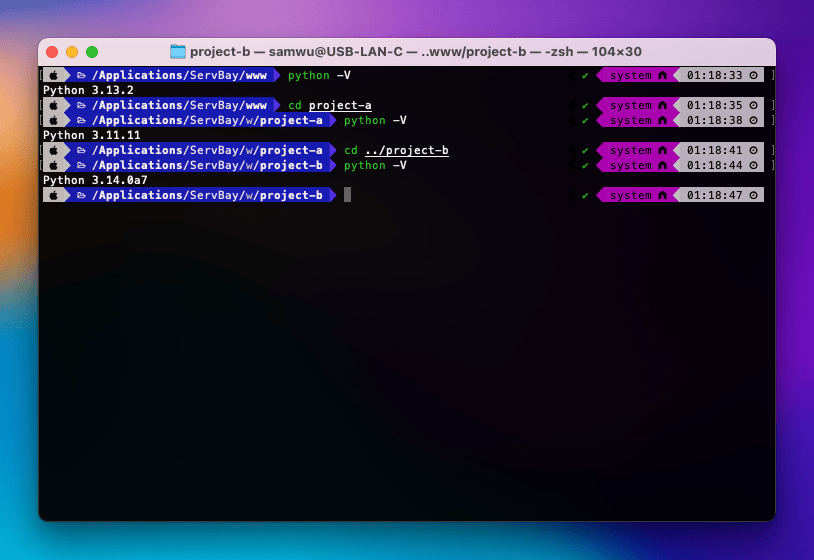Click the timestamp 01:18:44

[714, 166]
